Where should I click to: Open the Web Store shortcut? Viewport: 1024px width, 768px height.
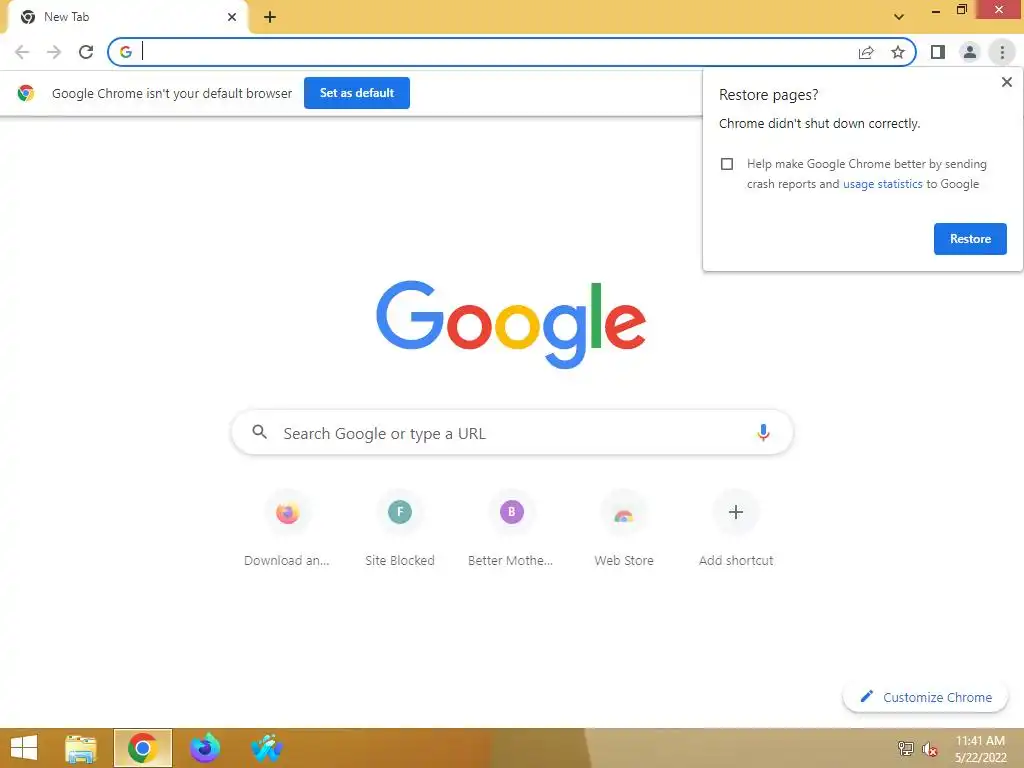point(624,528)
